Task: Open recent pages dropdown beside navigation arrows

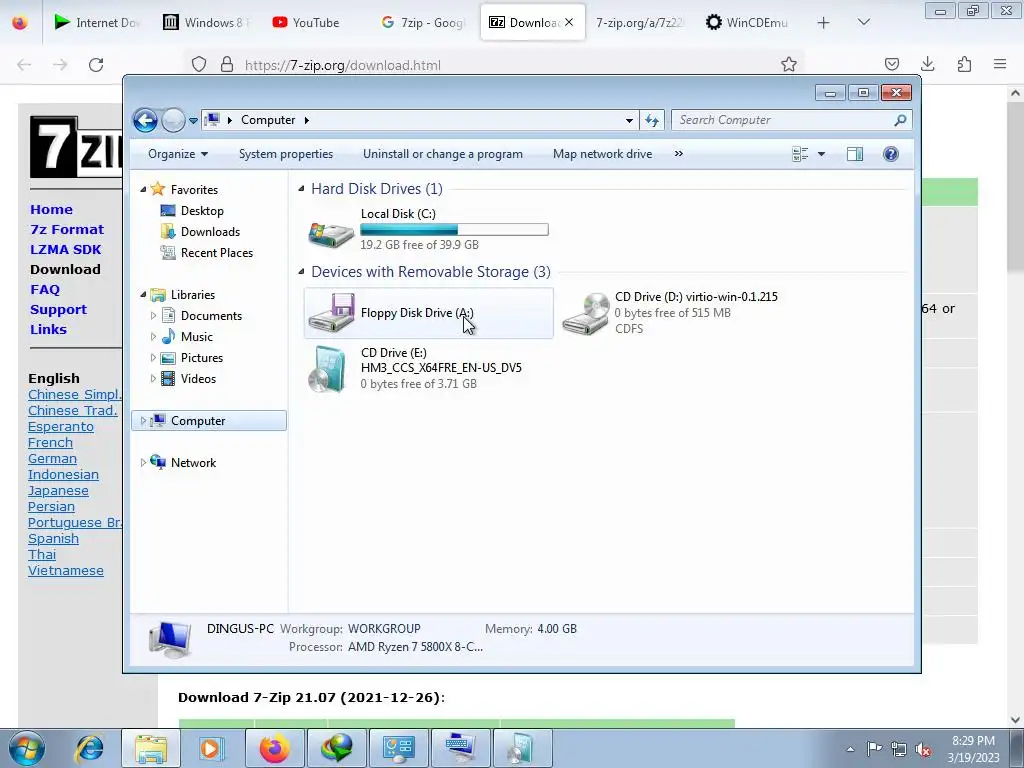Action: [x=193, y=121]
